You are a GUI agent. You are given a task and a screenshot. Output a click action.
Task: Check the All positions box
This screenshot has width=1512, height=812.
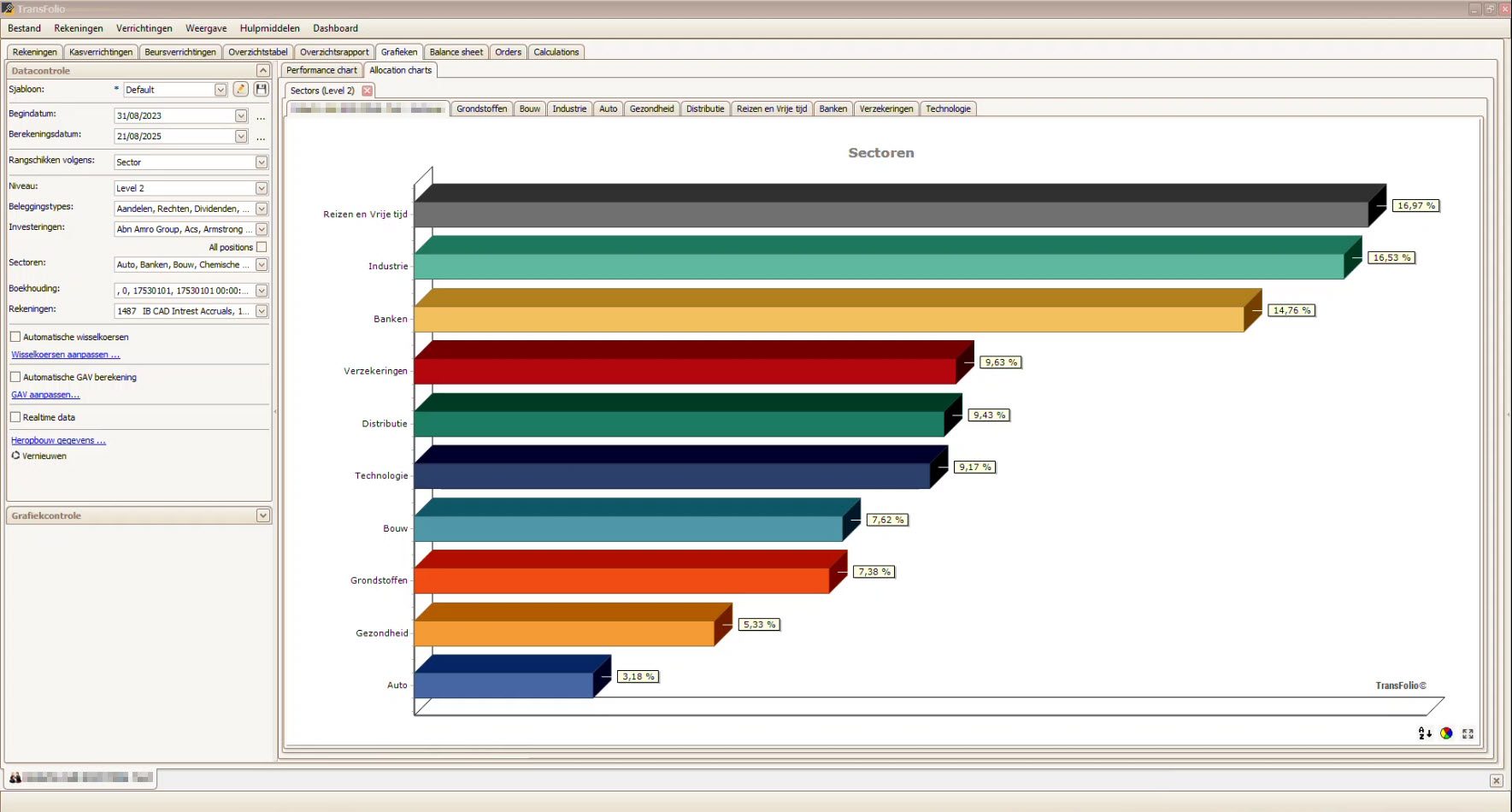tap(262, 247)
